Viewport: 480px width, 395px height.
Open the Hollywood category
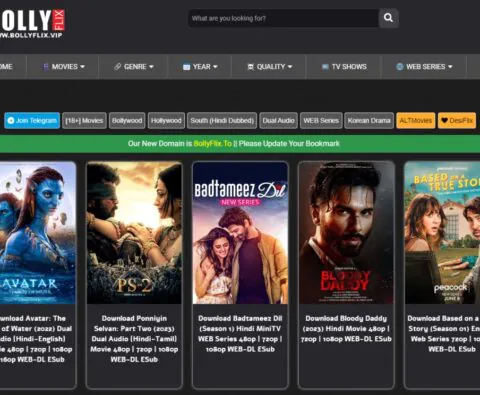[x=166, y=120]
